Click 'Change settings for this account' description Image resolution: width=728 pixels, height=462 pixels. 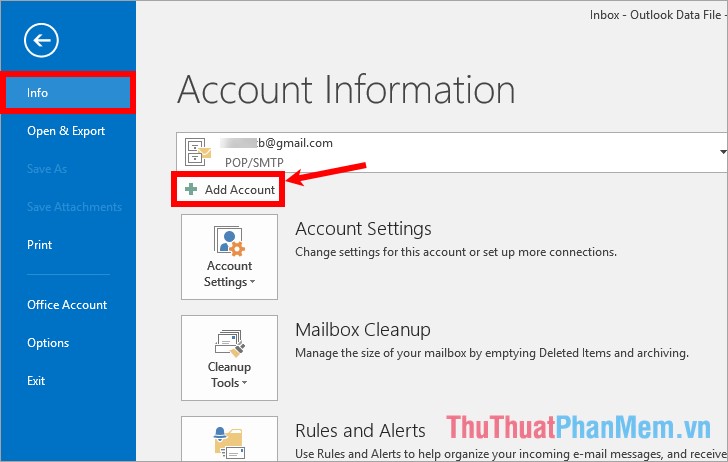click(456, 252)
